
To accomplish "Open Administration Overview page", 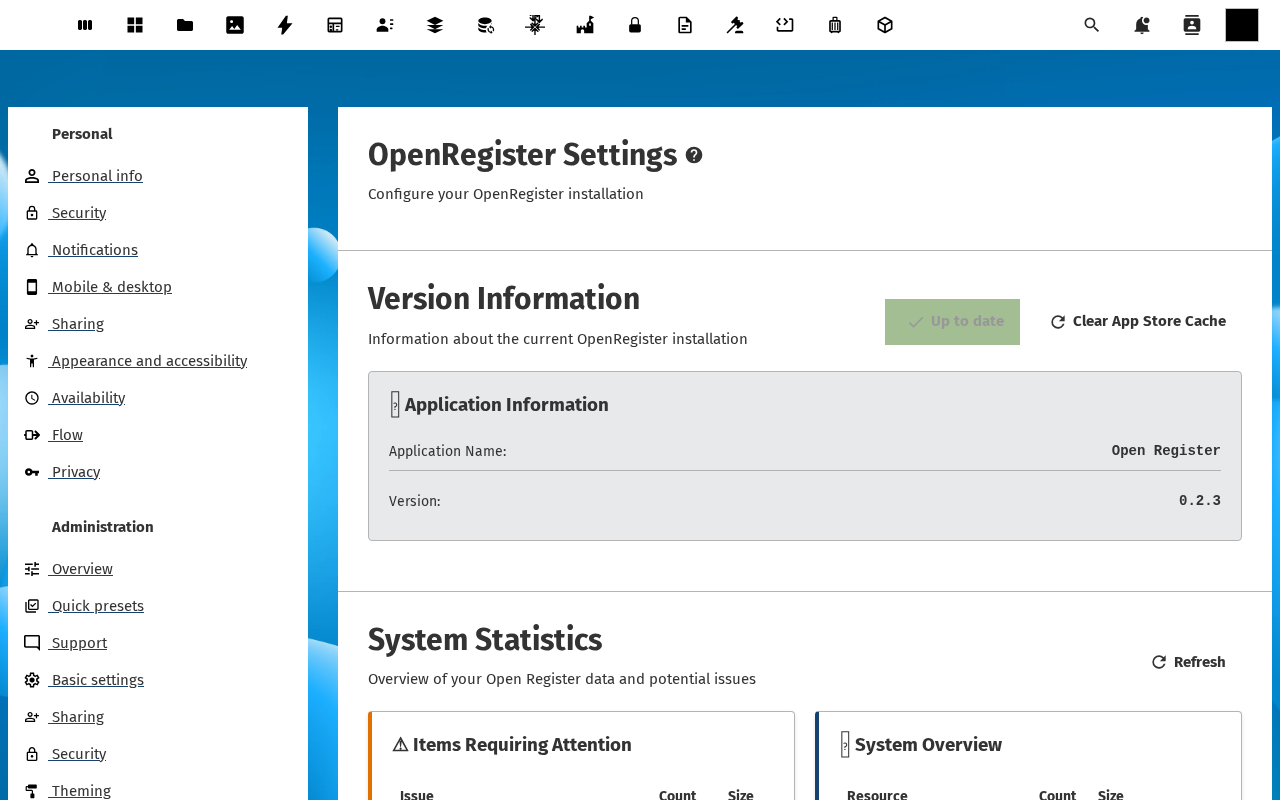I will pos(82,569).
